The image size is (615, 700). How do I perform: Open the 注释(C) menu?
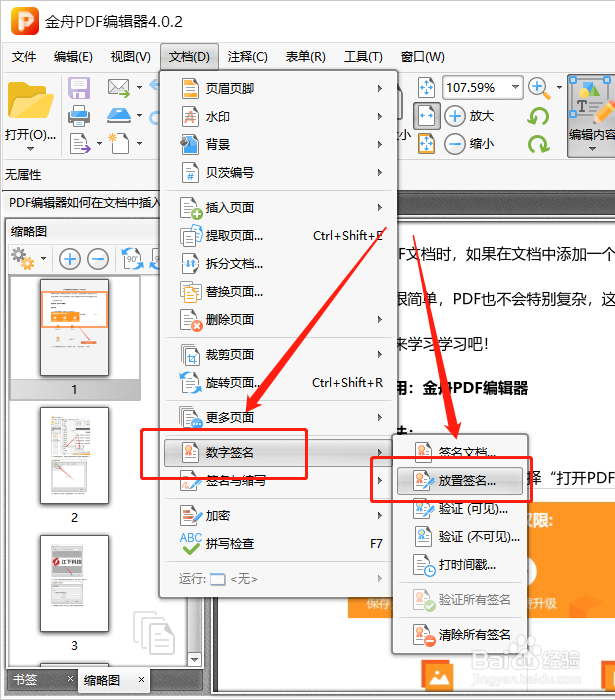(x=247, y=57)
